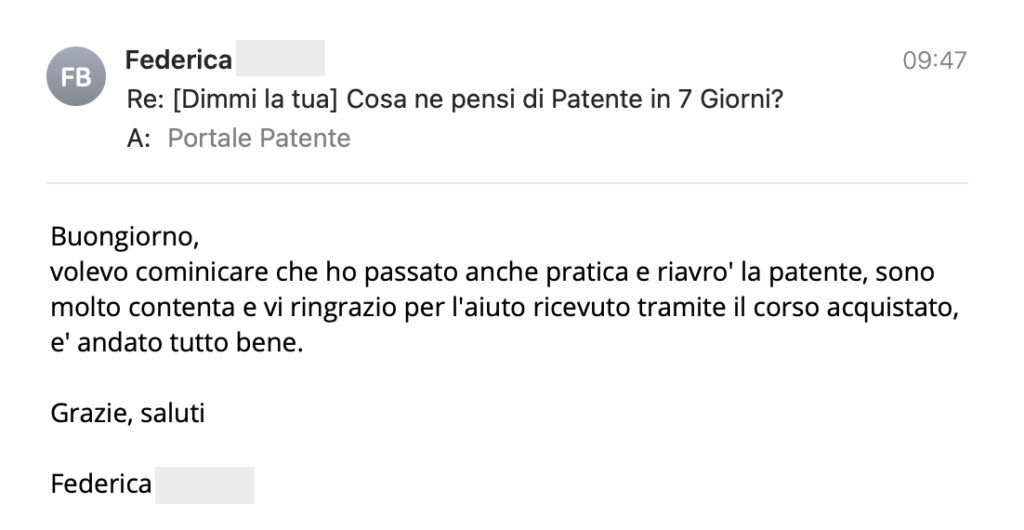Click the Re: prefix in the subject

(x=146, y=101)
